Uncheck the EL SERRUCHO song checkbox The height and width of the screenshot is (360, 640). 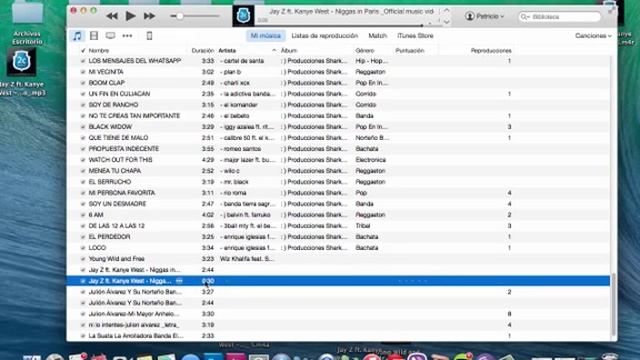pos(83,182)
